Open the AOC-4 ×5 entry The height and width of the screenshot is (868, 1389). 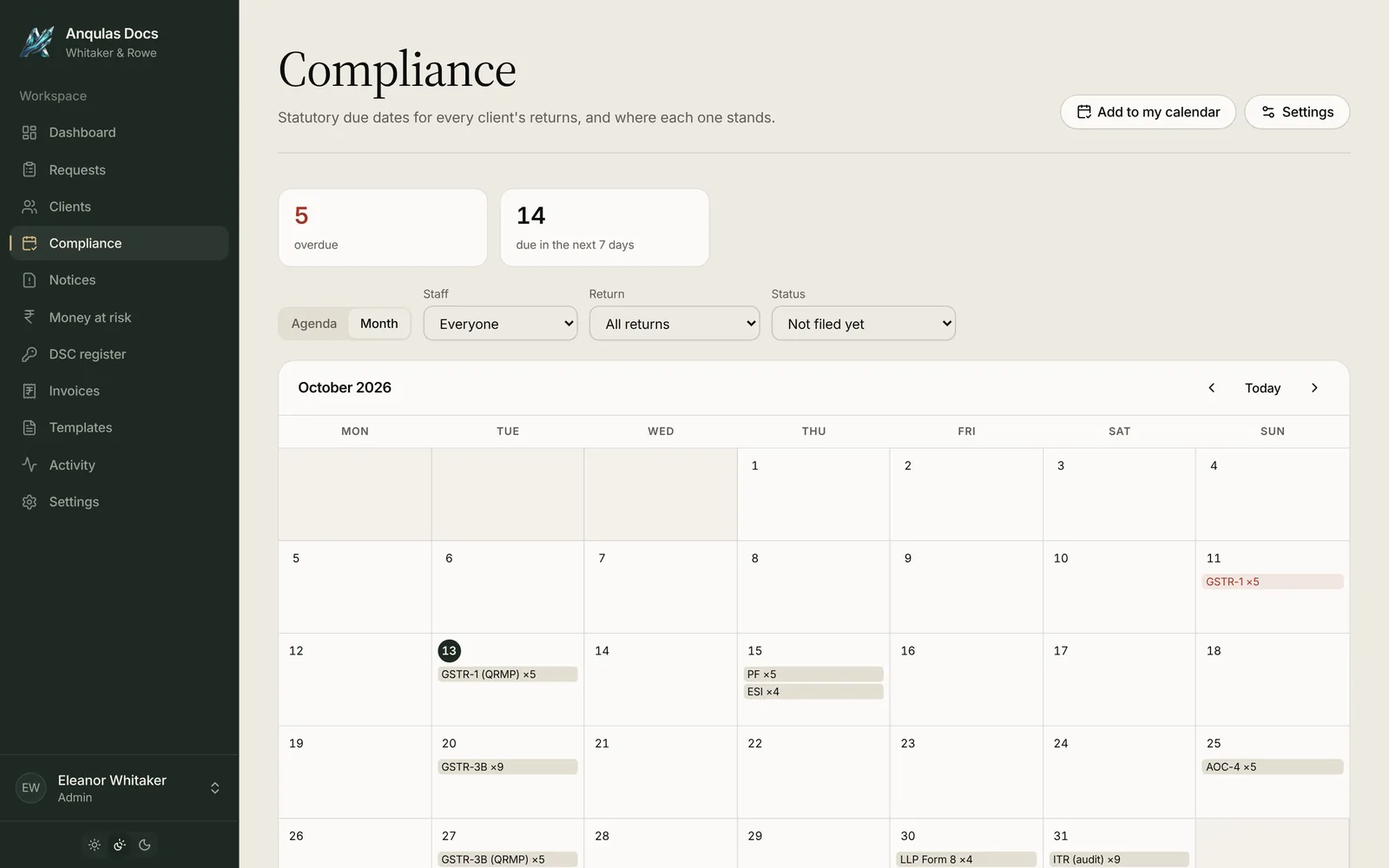coord(1273,767)
